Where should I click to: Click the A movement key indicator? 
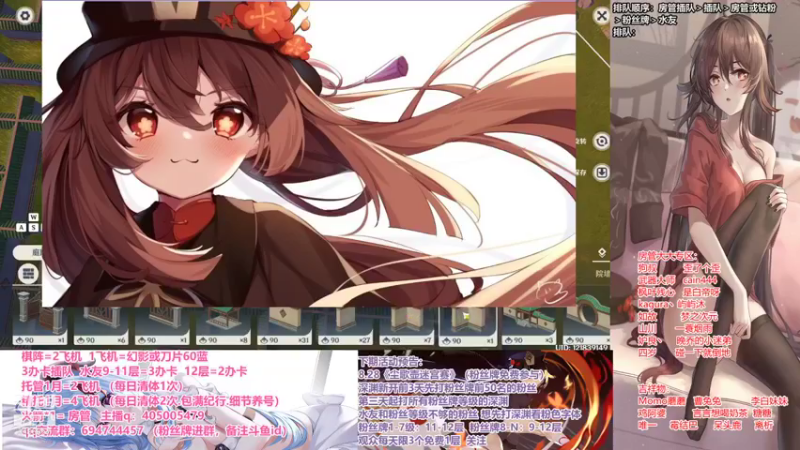pyautogui.click(x=21, y=227)
